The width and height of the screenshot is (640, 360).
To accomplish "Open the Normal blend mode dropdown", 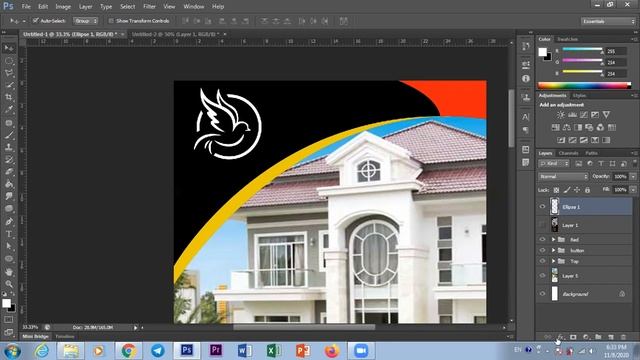I will click(x=563, y=177).
